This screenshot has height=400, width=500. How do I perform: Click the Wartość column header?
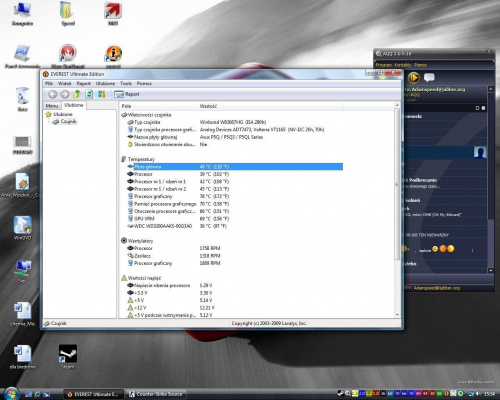coord(270,106)
